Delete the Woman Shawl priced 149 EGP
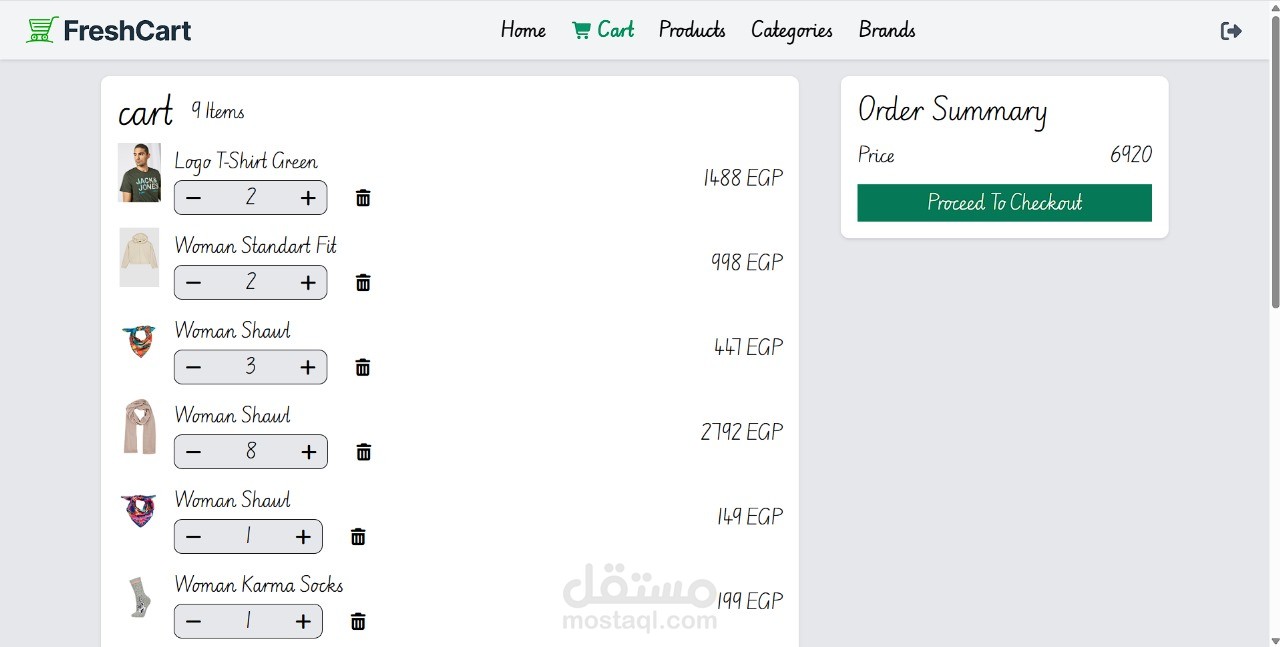 coord(358,537)
